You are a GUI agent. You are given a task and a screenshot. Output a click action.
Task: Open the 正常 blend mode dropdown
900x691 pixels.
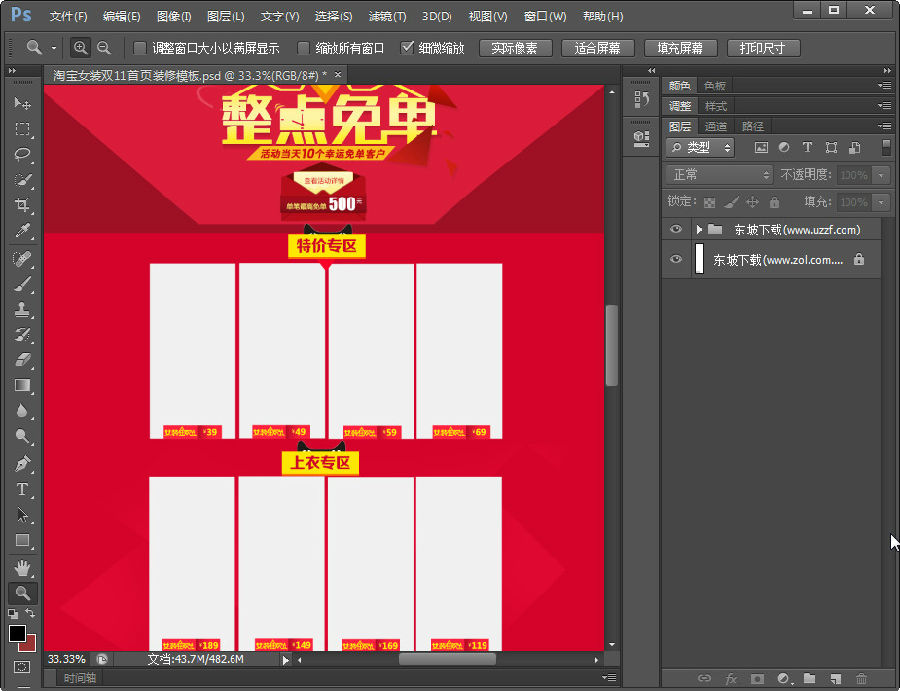click(718, 175)
